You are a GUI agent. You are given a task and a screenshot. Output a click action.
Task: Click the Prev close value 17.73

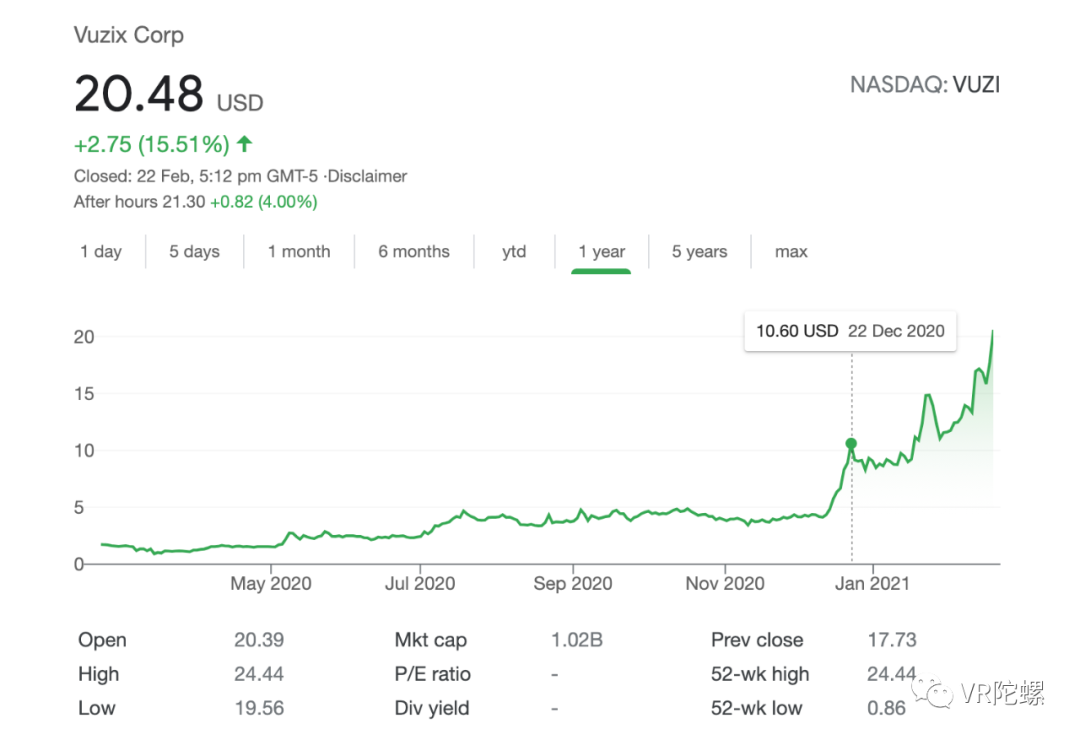pyautogui.click(x=892, y=640)
